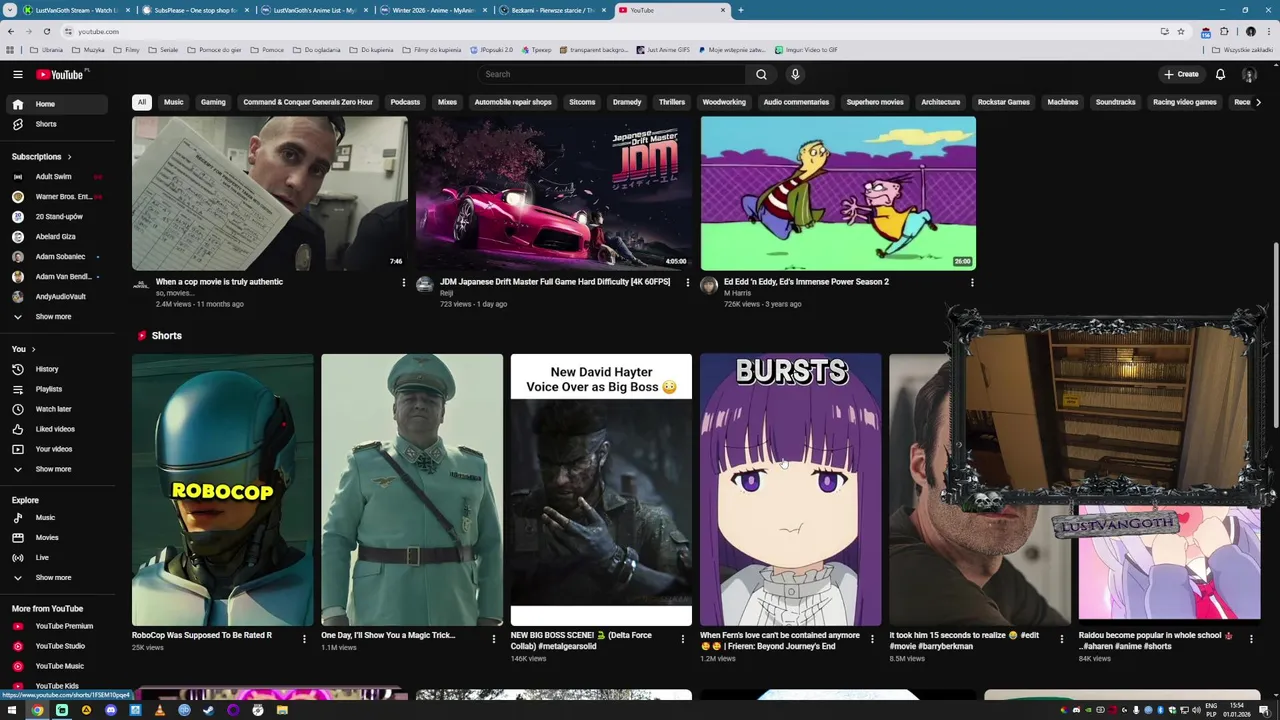Open options for the cop movie video

(x=404, y=283)
